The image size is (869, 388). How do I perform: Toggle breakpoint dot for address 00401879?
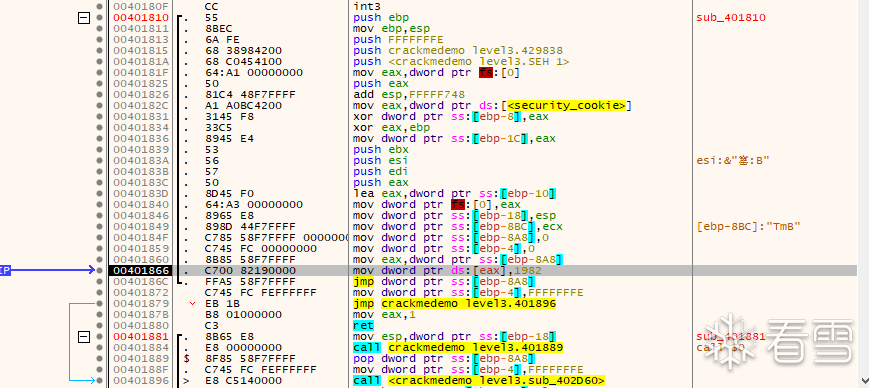click(100, 304)
